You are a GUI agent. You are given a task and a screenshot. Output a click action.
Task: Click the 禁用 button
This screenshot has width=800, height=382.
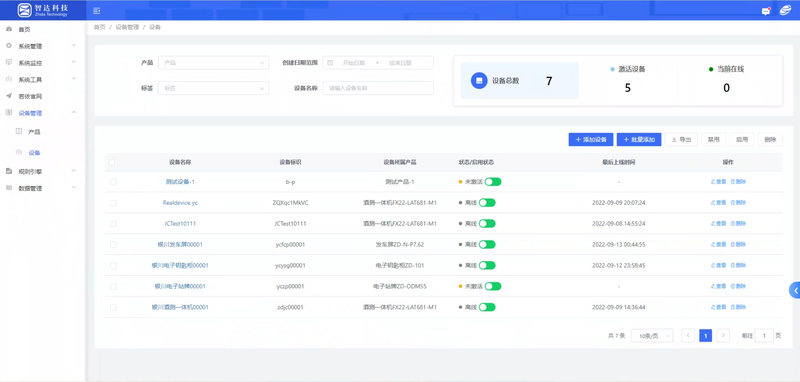(714, 139)
